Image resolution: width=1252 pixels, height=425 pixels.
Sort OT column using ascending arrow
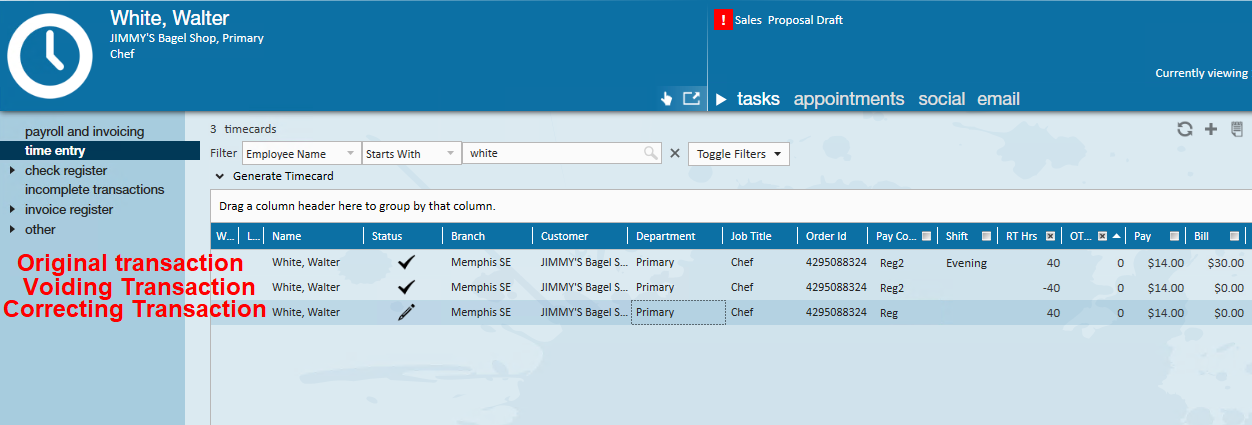(1116, 236)
